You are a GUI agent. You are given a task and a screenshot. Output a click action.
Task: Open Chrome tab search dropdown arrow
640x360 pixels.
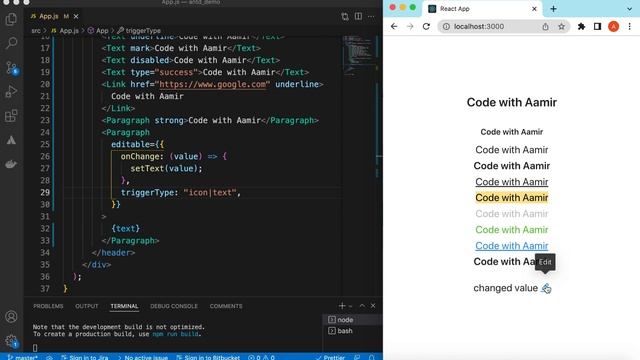click(629, 9)
